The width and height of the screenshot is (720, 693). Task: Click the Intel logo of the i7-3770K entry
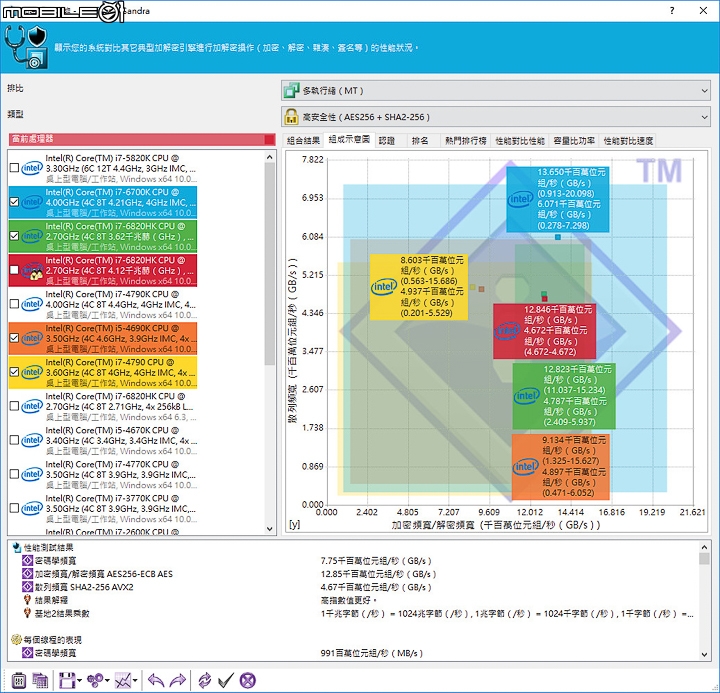click(x=32, y=508)
